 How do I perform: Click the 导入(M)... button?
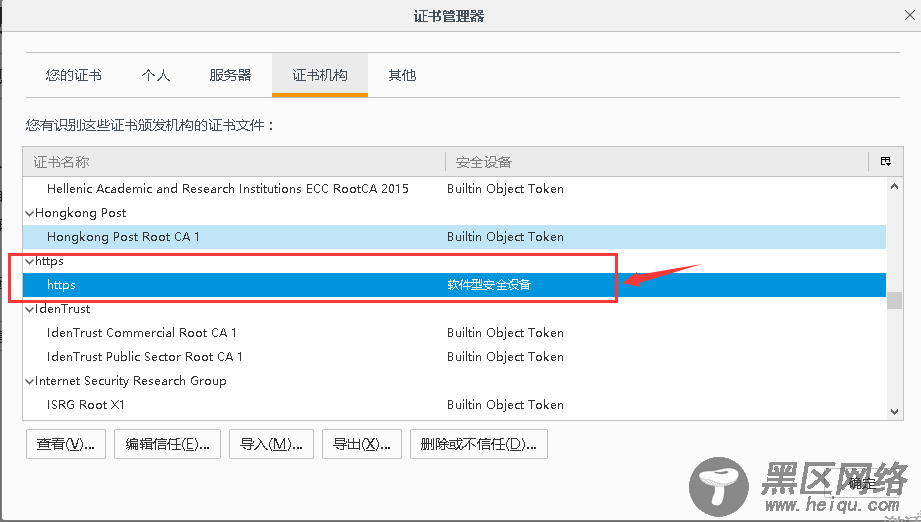pyautogui.click(x=271, y=444)
